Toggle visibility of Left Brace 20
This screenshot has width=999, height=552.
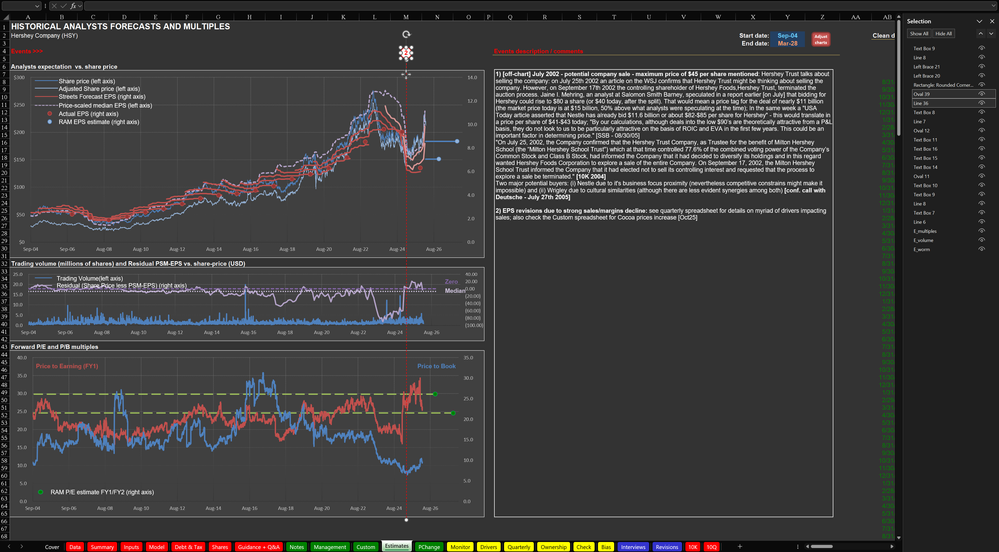(x=981, y=75)
